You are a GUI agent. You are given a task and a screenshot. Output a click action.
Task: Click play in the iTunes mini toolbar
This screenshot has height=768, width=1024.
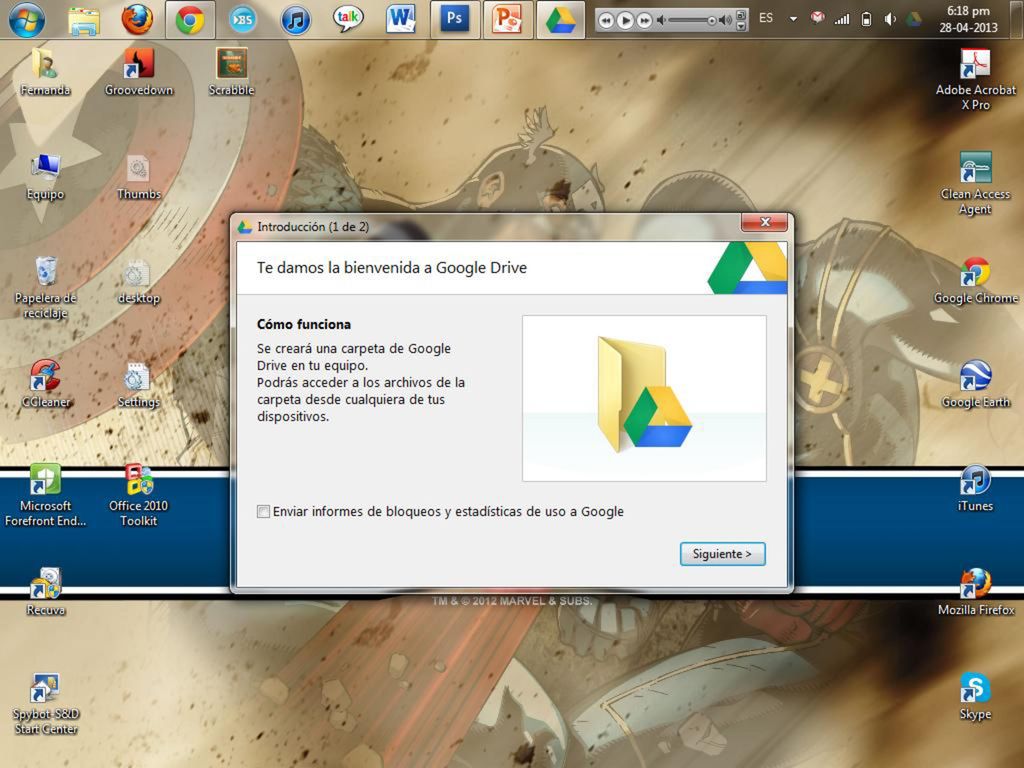point(625,21)
